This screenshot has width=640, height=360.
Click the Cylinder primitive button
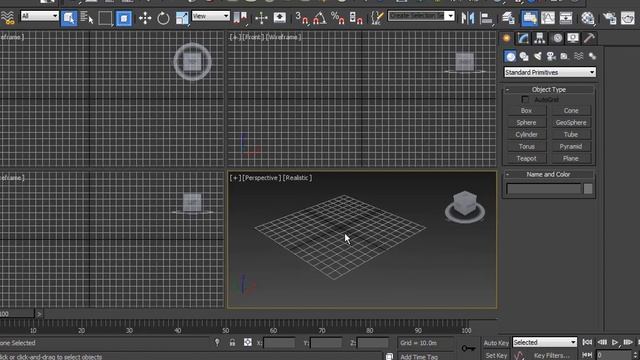tap(526, 134)
